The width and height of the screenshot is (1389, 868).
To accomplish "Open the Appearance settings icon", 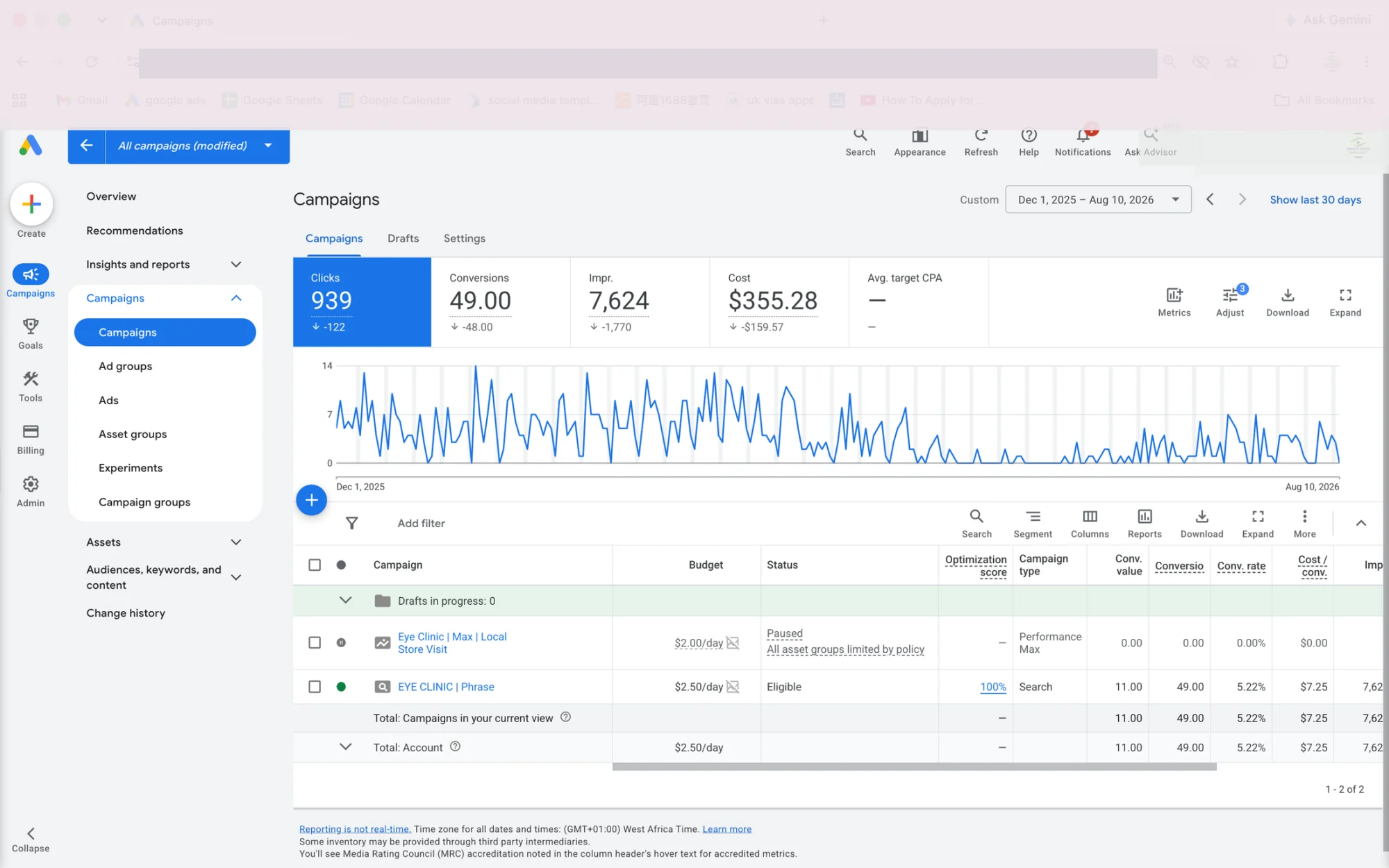I will coord(920,135).
